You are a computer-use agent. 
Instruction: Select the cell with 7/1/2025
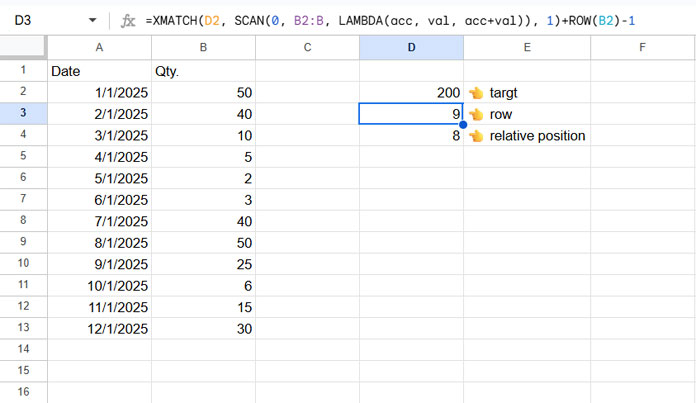coord(99,221)
